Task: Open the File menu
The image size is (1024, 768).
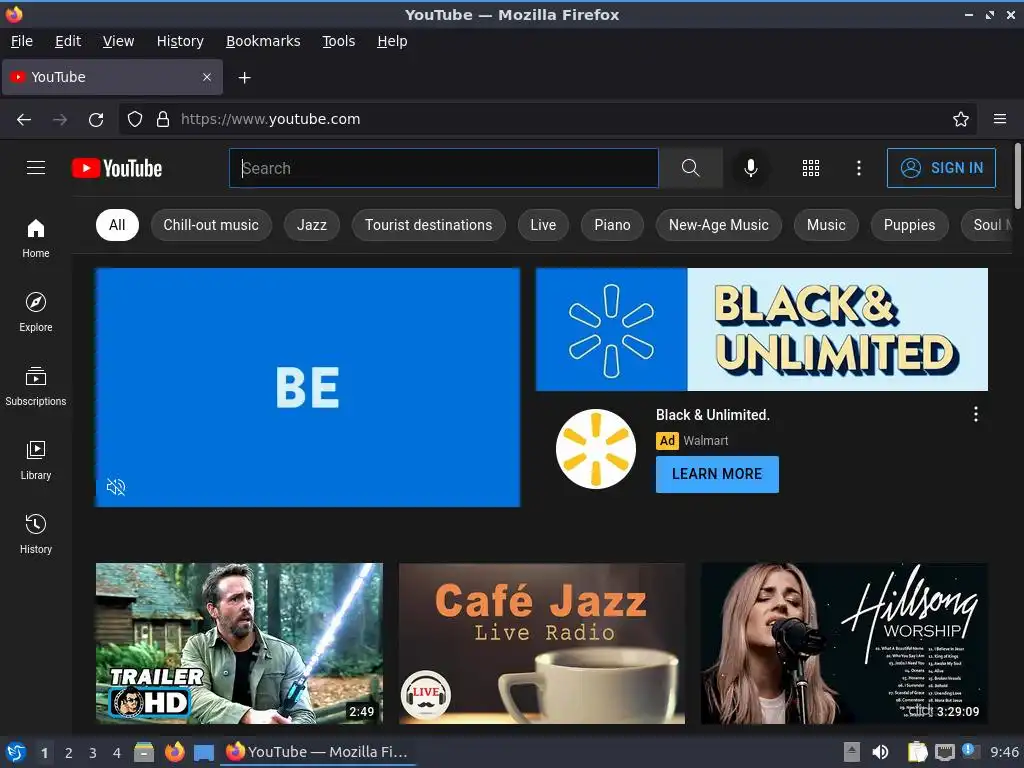Action: click(x=22, y=41)
